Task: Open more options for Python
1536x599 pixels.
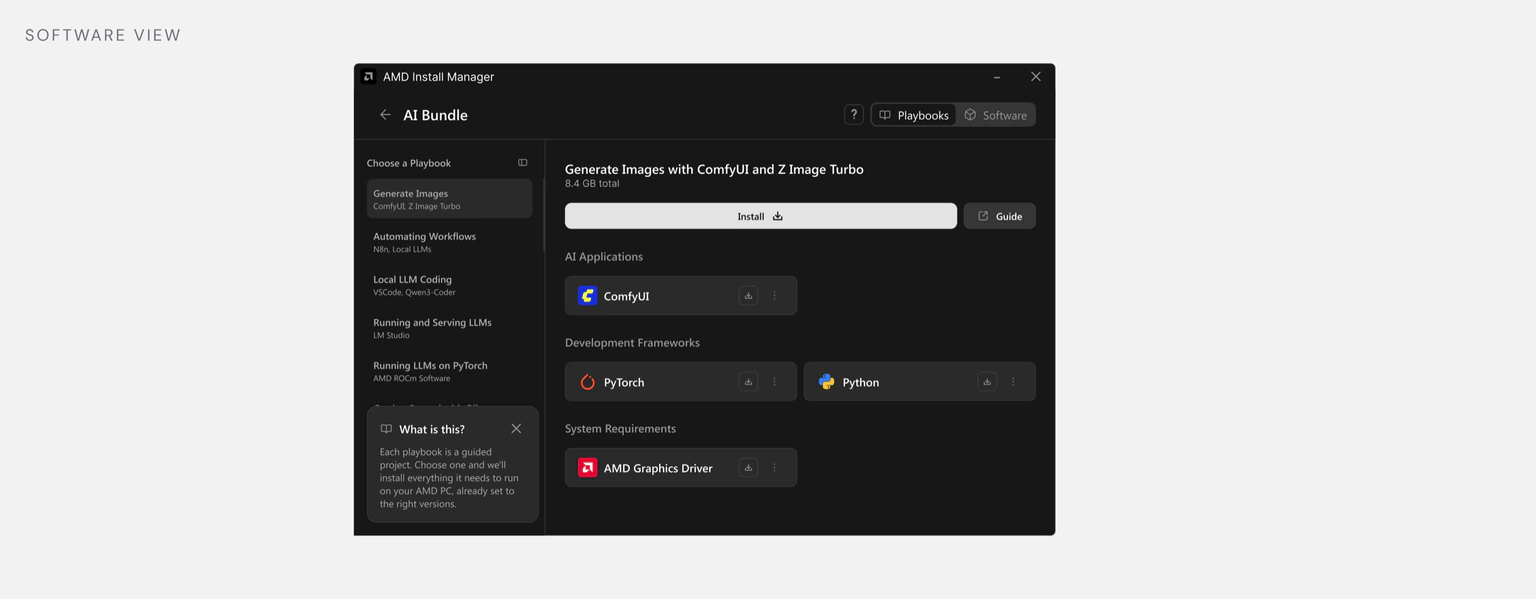Action: click(1013, 382)
